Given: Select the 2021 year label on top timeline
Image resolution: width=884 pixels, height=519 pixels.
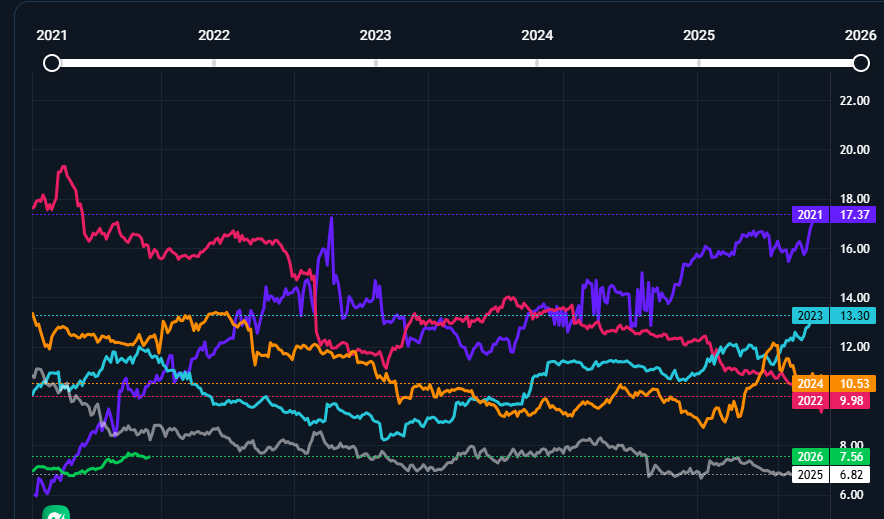Looking at the screenshot, I should 52,34.
